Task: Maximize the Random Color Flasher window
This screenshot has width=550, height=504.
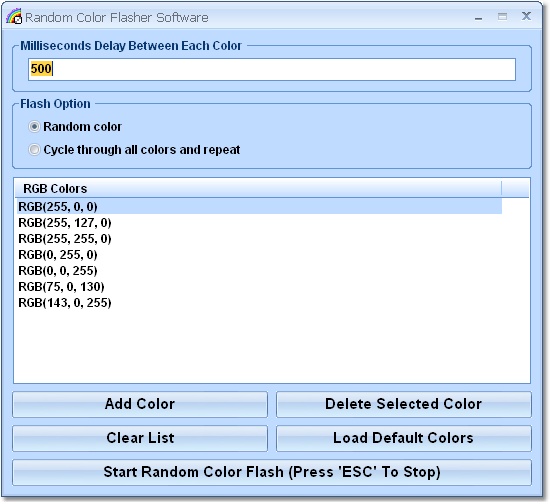Action: coord(502,16)
